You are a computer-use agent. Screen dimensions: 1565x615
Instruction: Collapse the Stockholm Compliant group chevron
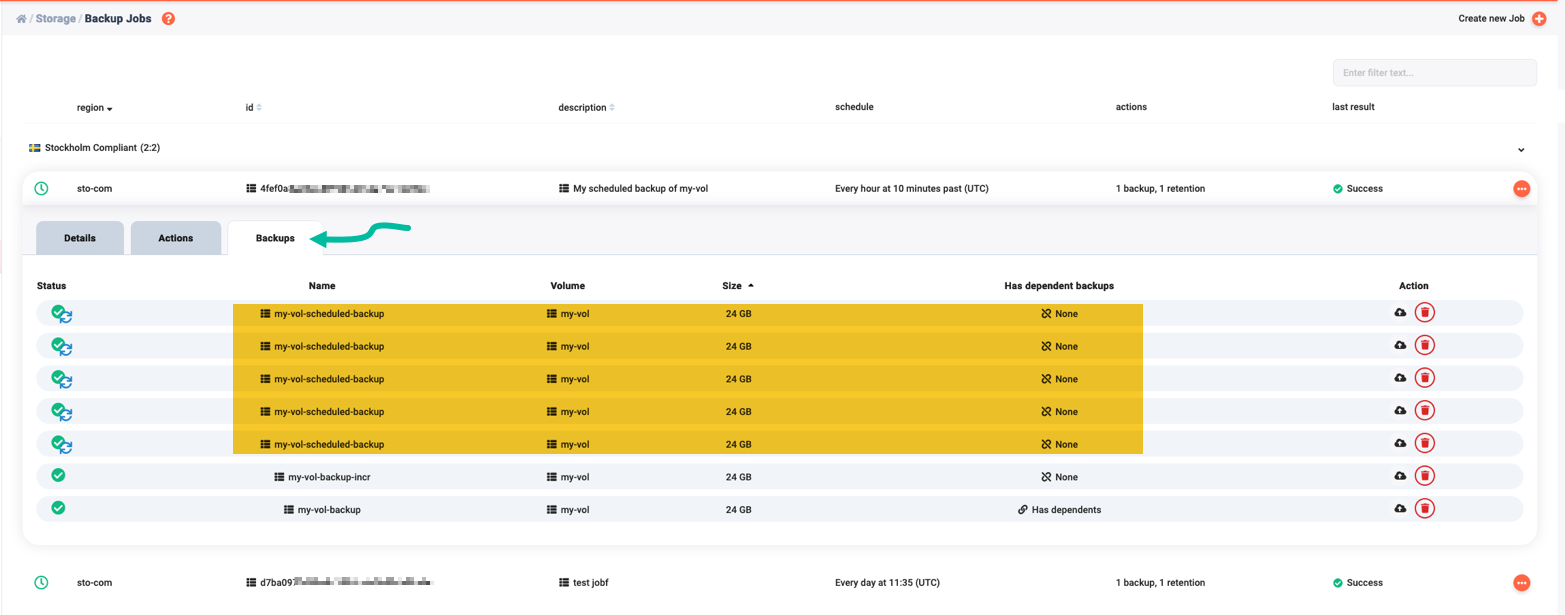(1521, 150)
